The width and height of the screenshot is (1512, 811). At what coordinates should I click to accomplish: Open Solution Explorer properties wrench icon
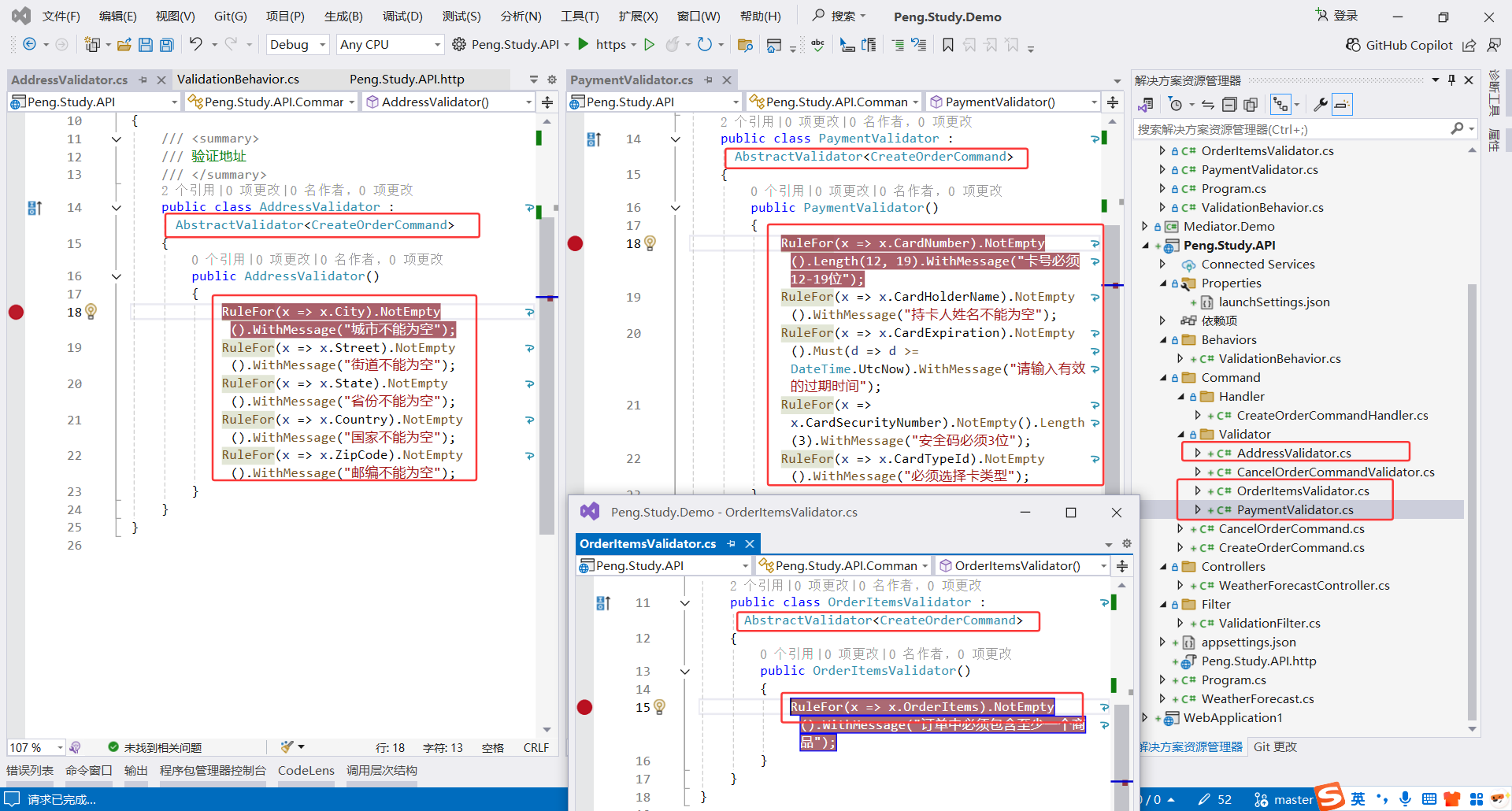tap(1321, 105)
